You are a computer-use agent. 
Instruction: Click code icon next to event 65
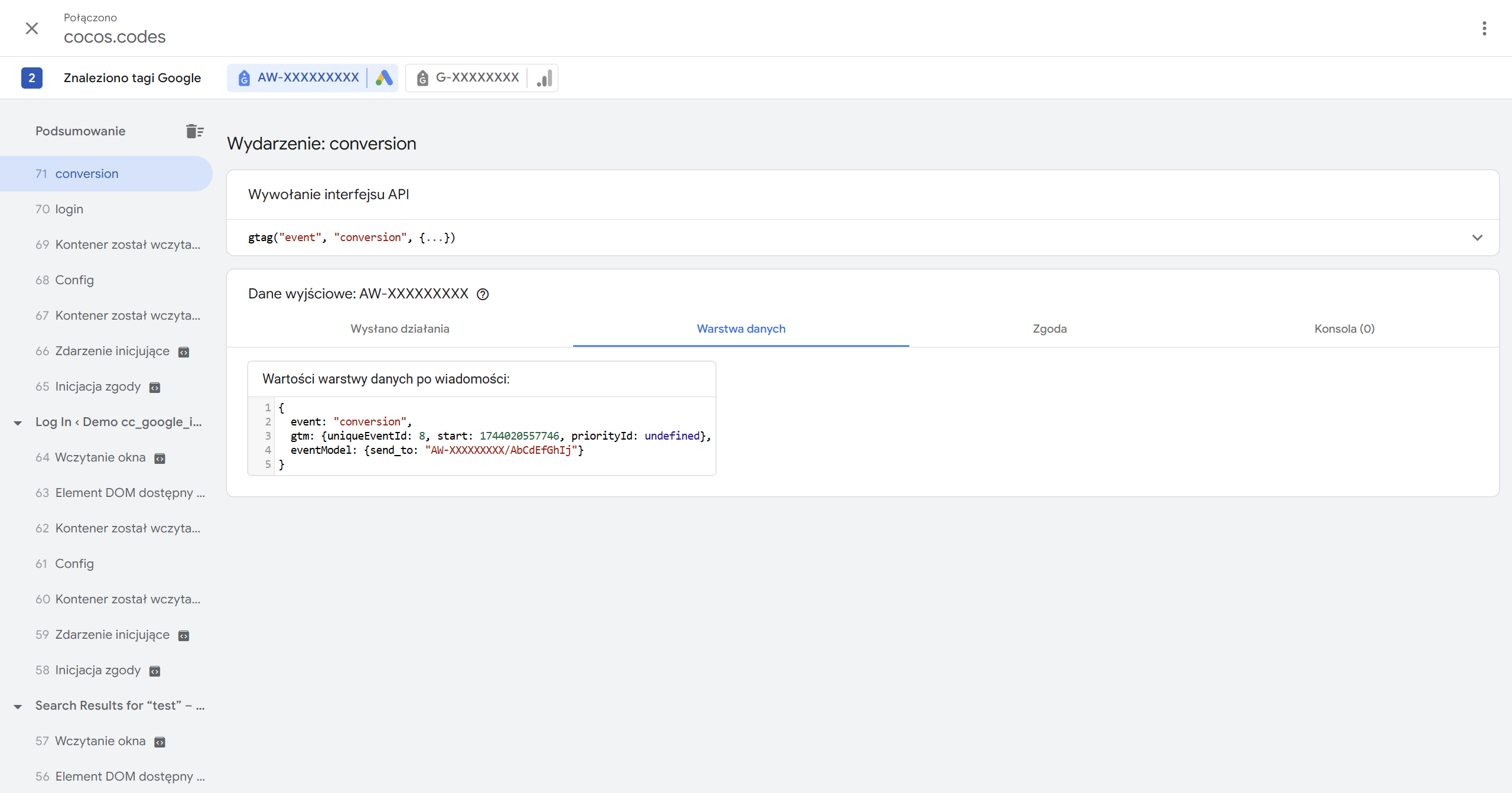[155, 388]
